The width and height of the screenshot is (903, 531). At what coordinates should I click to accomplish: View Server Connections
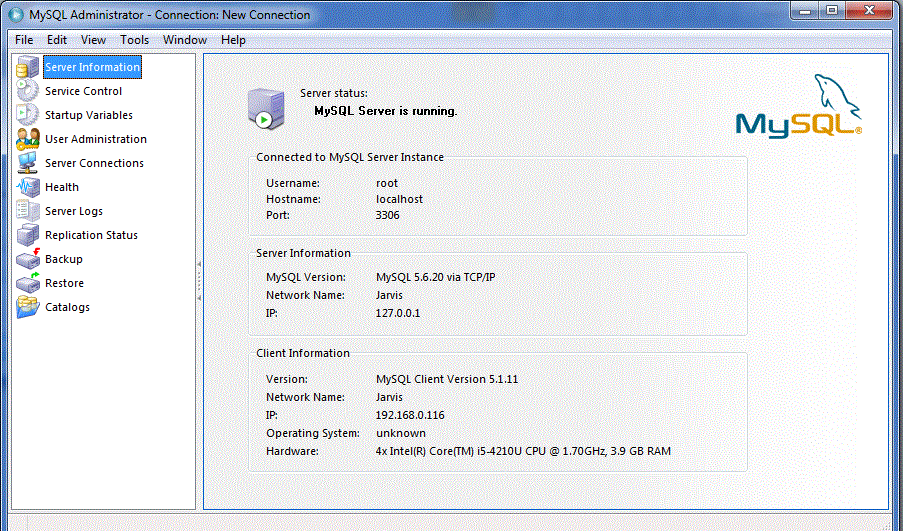pyautogui.click(x=94, y=164)
